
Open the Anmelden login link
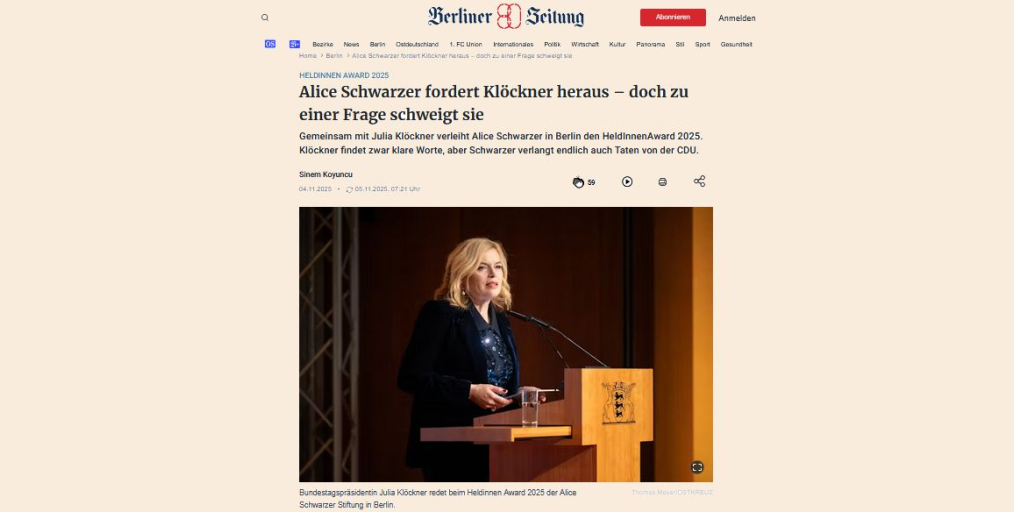737,18
